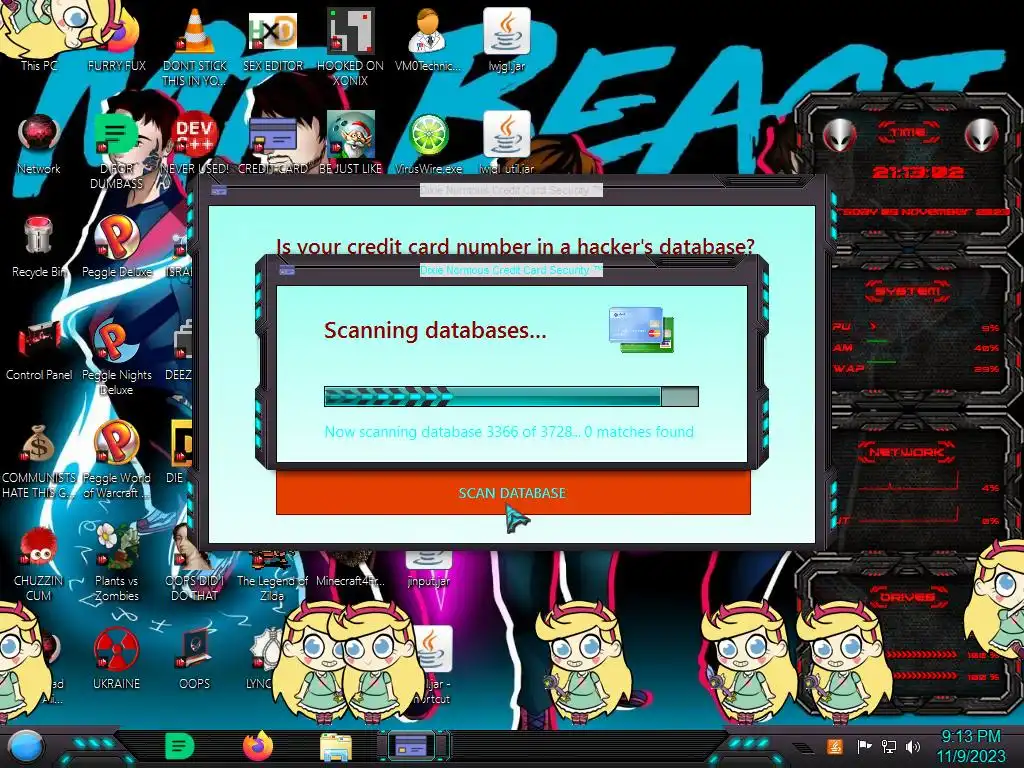
Task: Click the scanning dialog window menu icon
Action: [x=287, y=270]
